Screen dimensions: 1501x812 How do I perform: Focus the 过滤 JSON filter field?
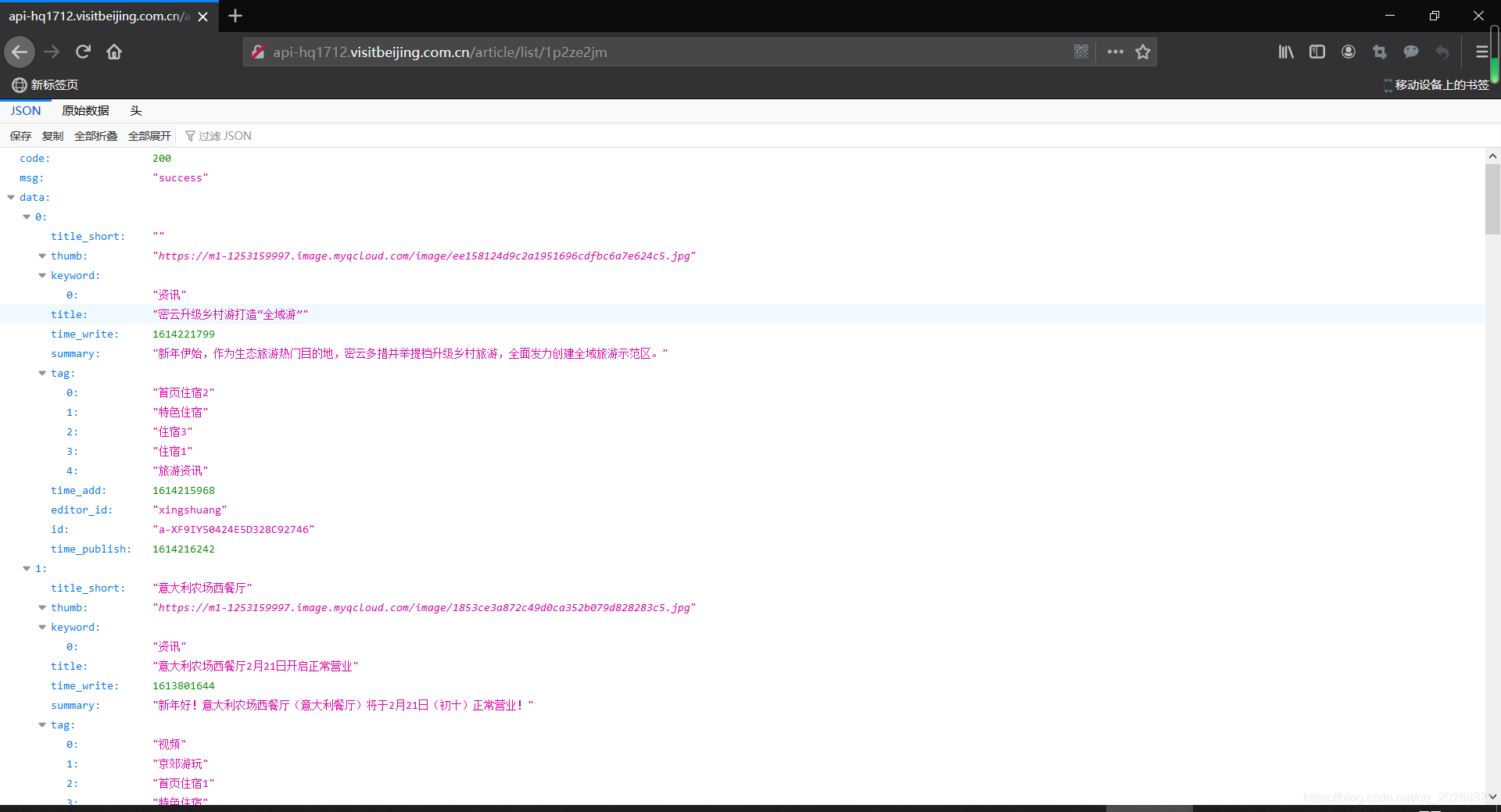(225, 136)
